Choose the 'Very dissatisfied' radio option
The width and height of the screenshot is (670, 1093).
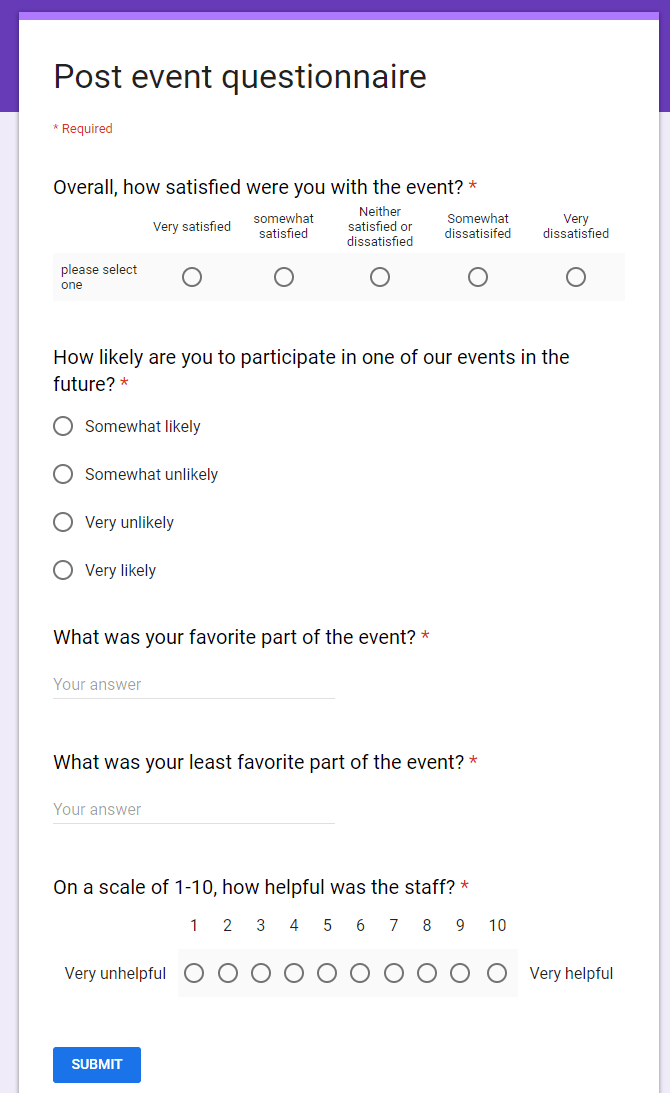(576, 277)
